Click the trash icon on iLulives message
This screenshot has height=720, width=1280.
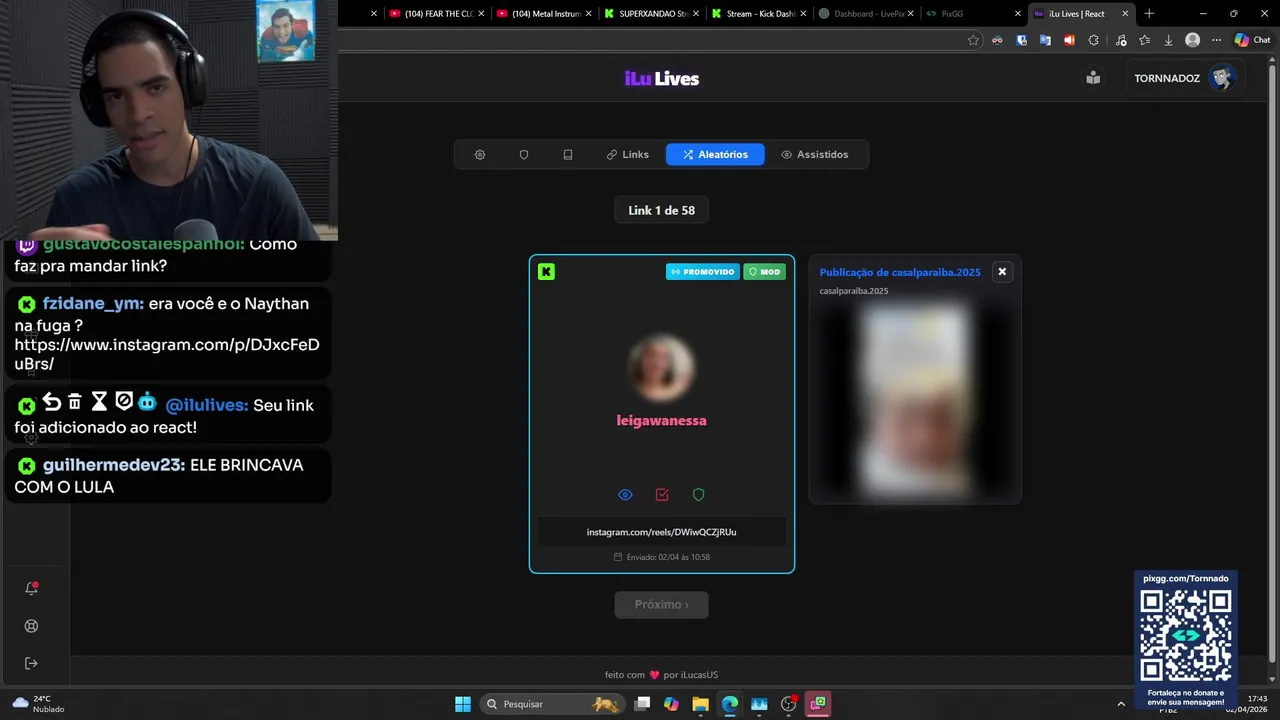click(75, 402)
